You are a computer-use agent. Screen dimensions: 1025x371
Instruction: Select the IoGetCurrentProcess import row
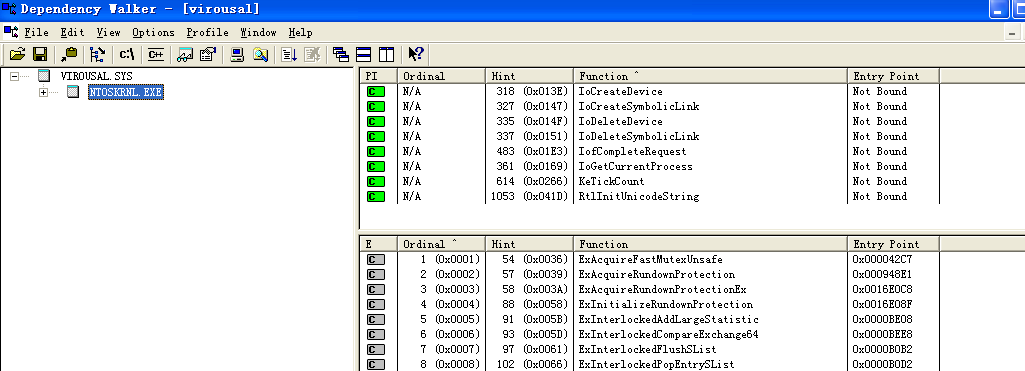[650, 167]
